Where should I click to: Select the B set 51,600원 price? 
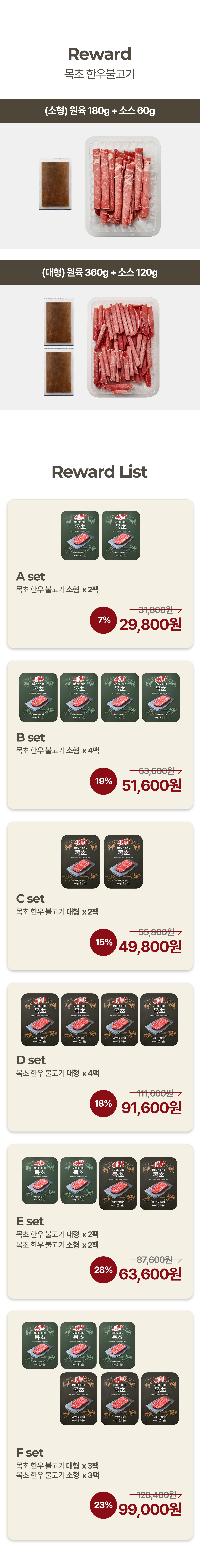[151, 785]
